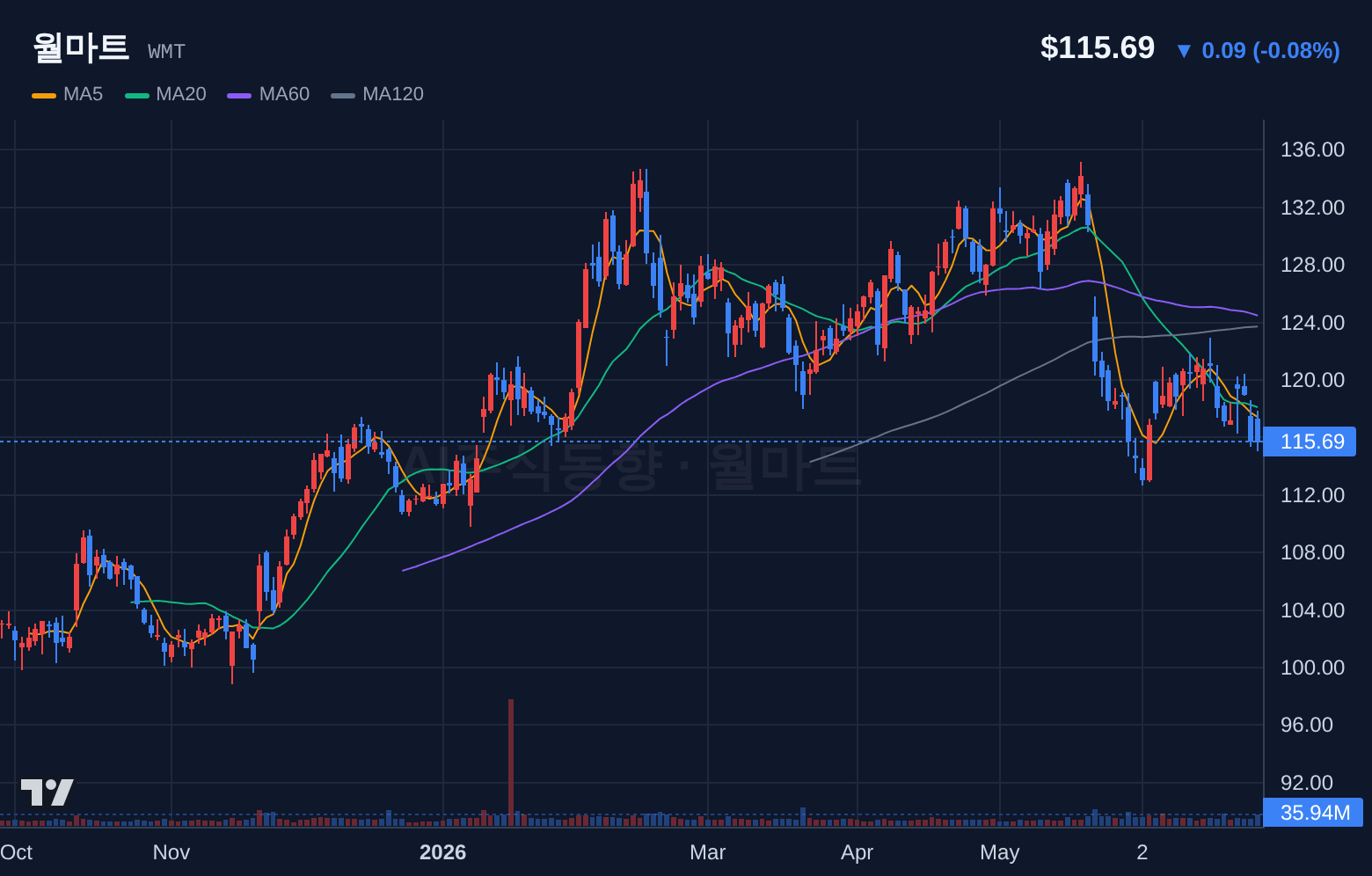
Task: Click the 2 date axis label
Action: [x=1142, y=852]
